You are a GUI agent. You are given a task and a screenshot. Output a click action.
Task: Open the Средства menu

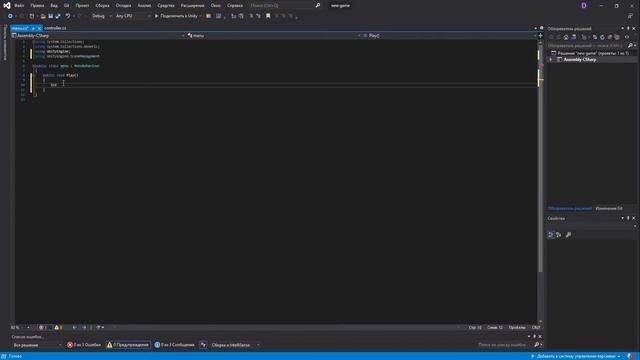pos(166,6)
